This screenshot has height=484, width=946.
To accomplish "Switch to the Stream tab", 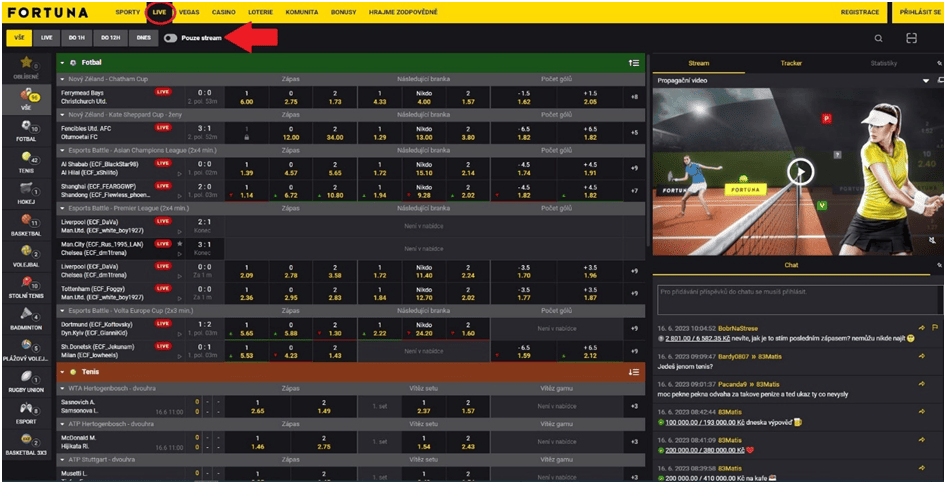I will pyautogui.click(x=699, y=63).
